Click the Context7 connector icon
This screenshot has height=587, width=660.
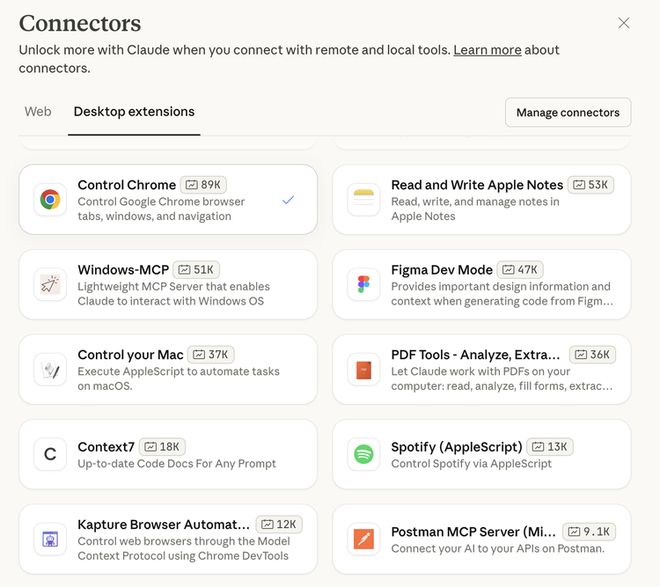pyautogui.click(x=49, y=455)
